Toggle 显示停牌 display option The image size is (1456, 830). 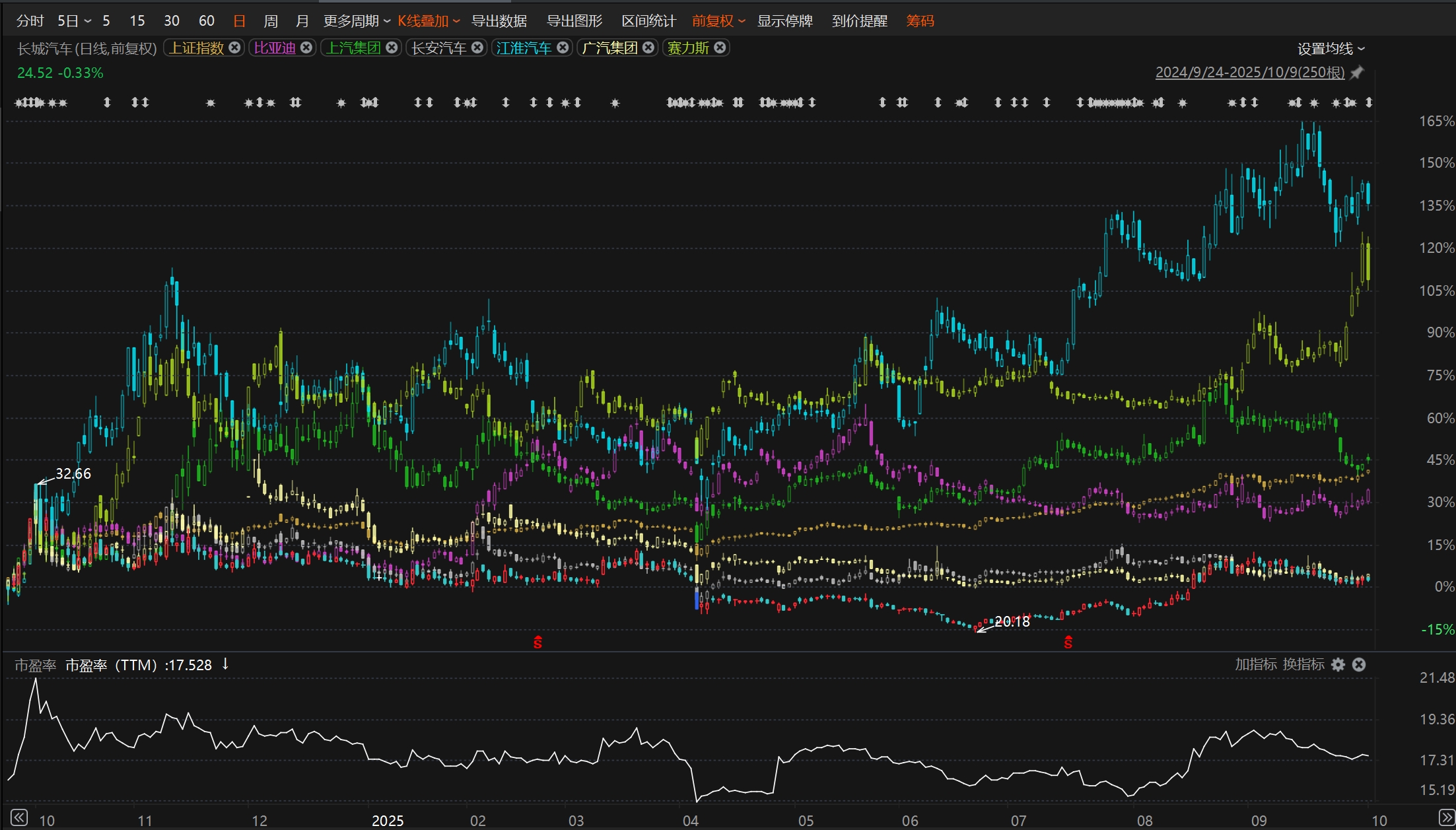click(x=784, y=21)
